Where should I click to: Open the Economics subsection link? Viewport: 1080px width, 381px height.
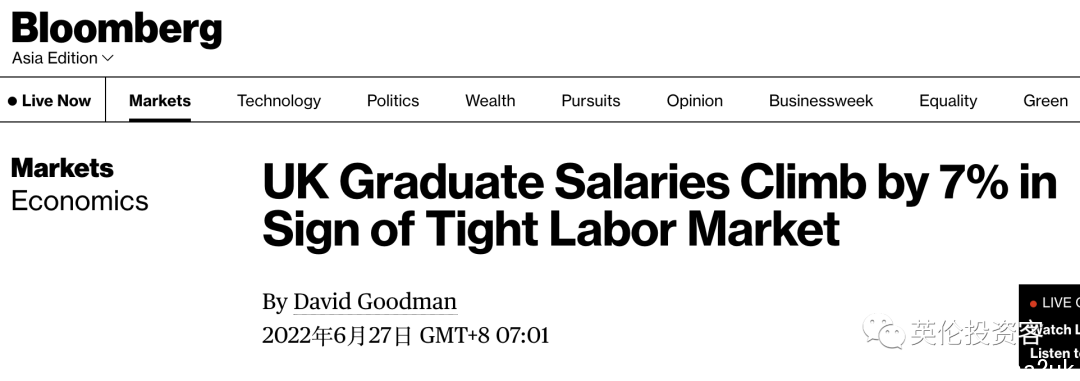tap(80, 201)
